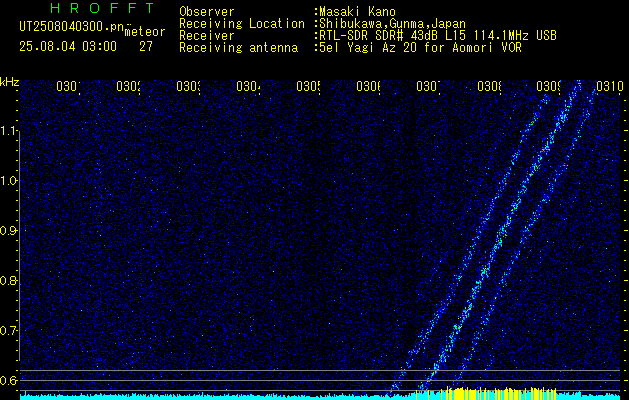Image resolution: width=629 pixels, height=400 pixels.
Task: Select the file name UT2508040300.pn
Action: click(72, 26)
